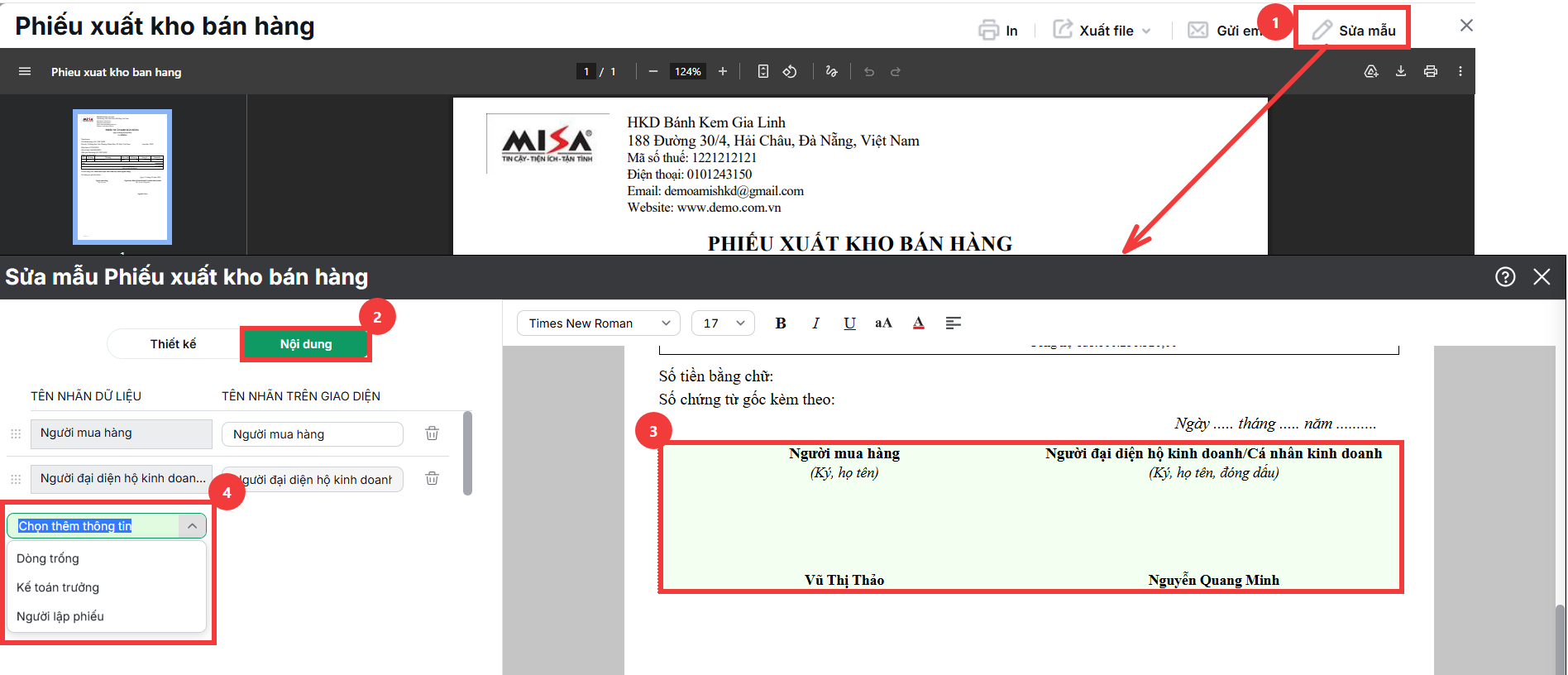This screenshot has height=675, width=1568.
Task: Select the page 1 thumbnail
Action: [122, 176]
